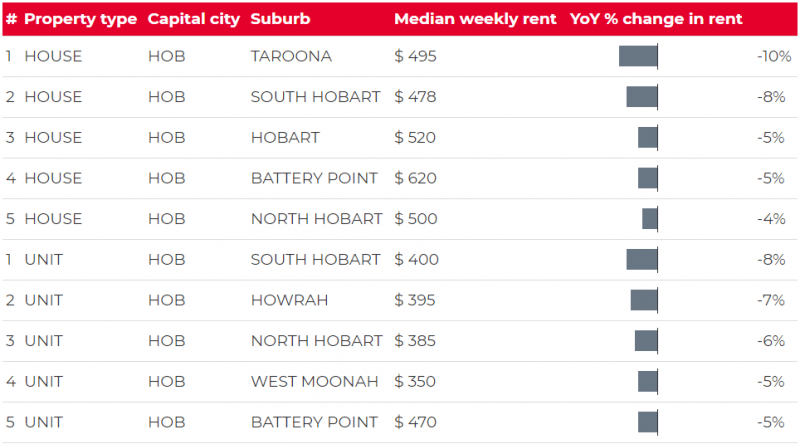Click the Suburb column header
800x444 pixels.
tap(280, 19)
